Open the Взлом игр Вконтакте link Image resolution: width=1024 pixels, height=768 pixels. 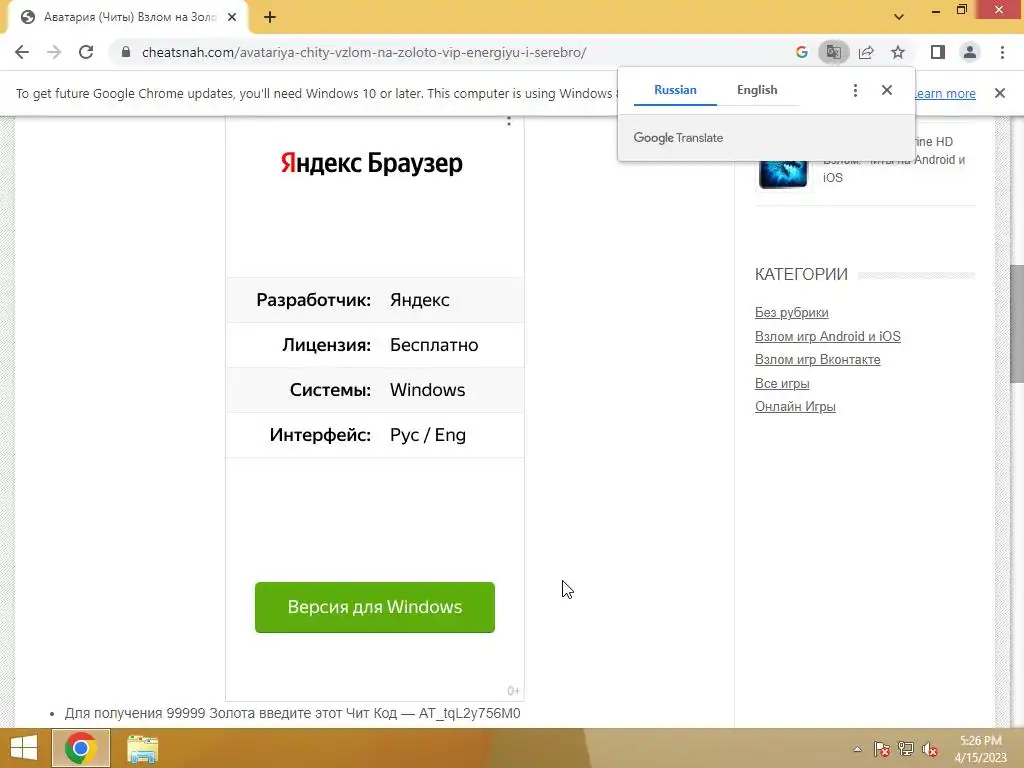tap(818, 360)
